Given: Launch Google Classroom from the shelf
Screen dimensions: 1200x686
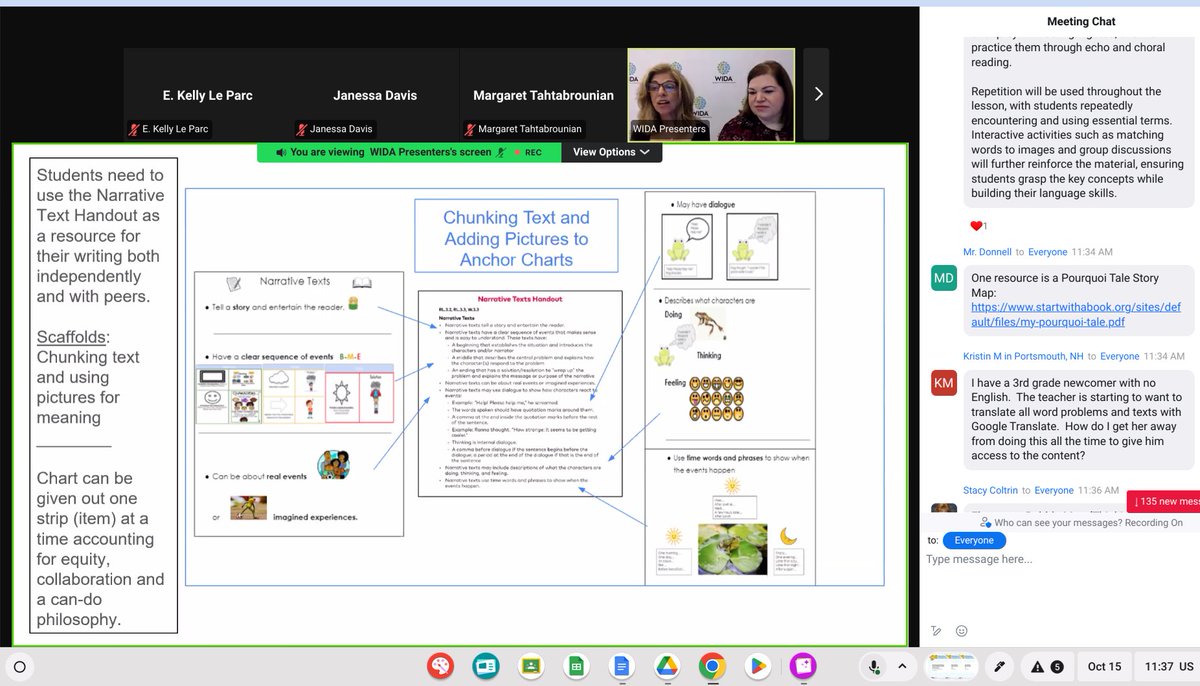Looking at the screenshot, I should tap(531, 666).
